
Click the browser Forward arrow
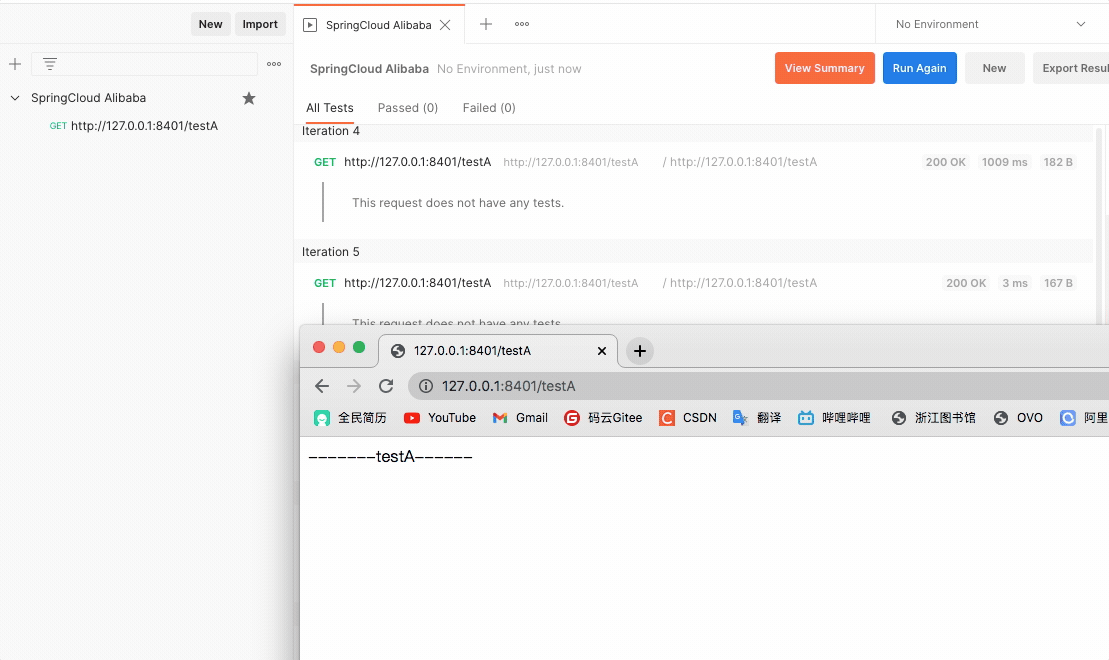[354, 386]
